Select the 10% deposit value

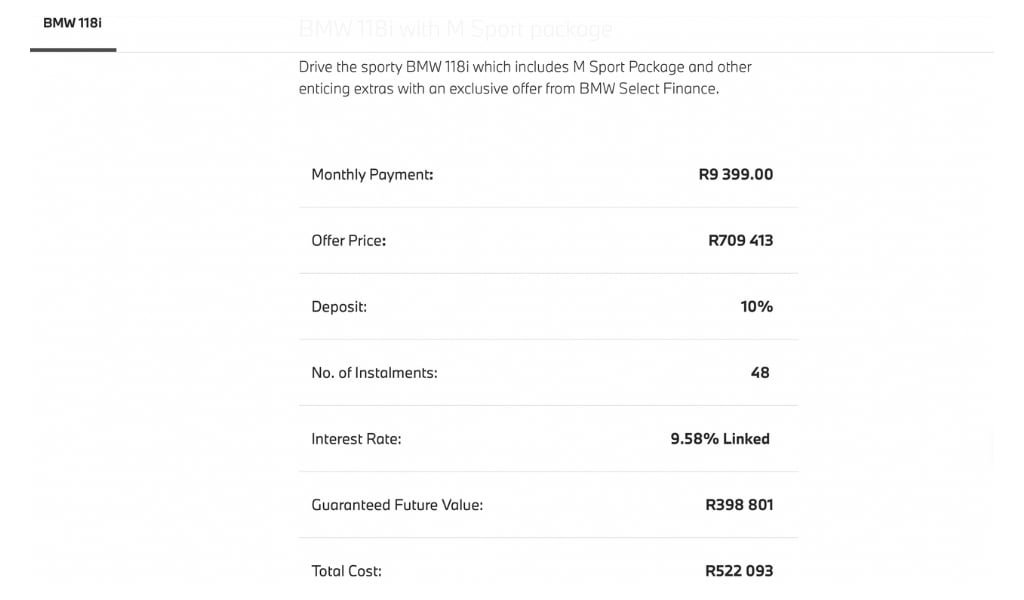click(x=757, y=306)
